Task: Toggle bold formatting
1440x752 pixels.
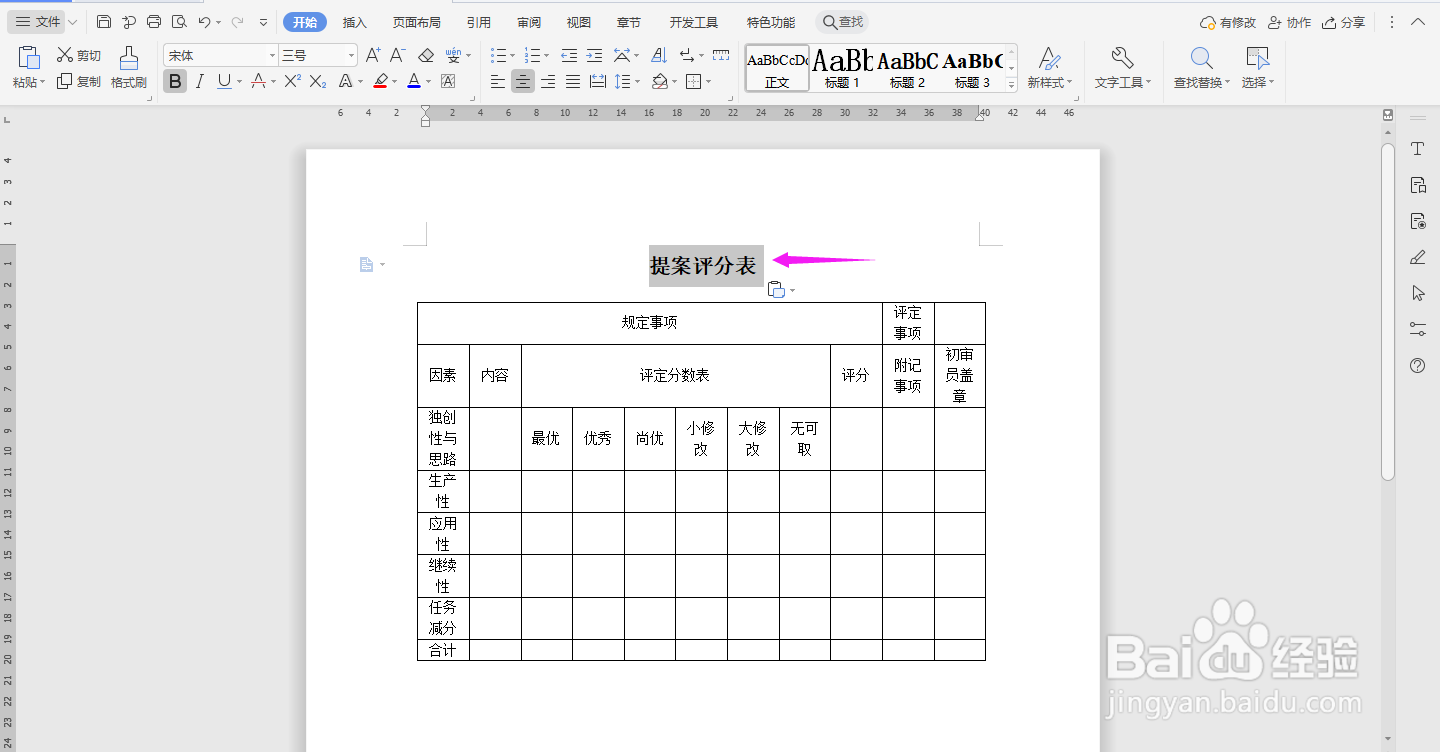Action: pos(174,81)
